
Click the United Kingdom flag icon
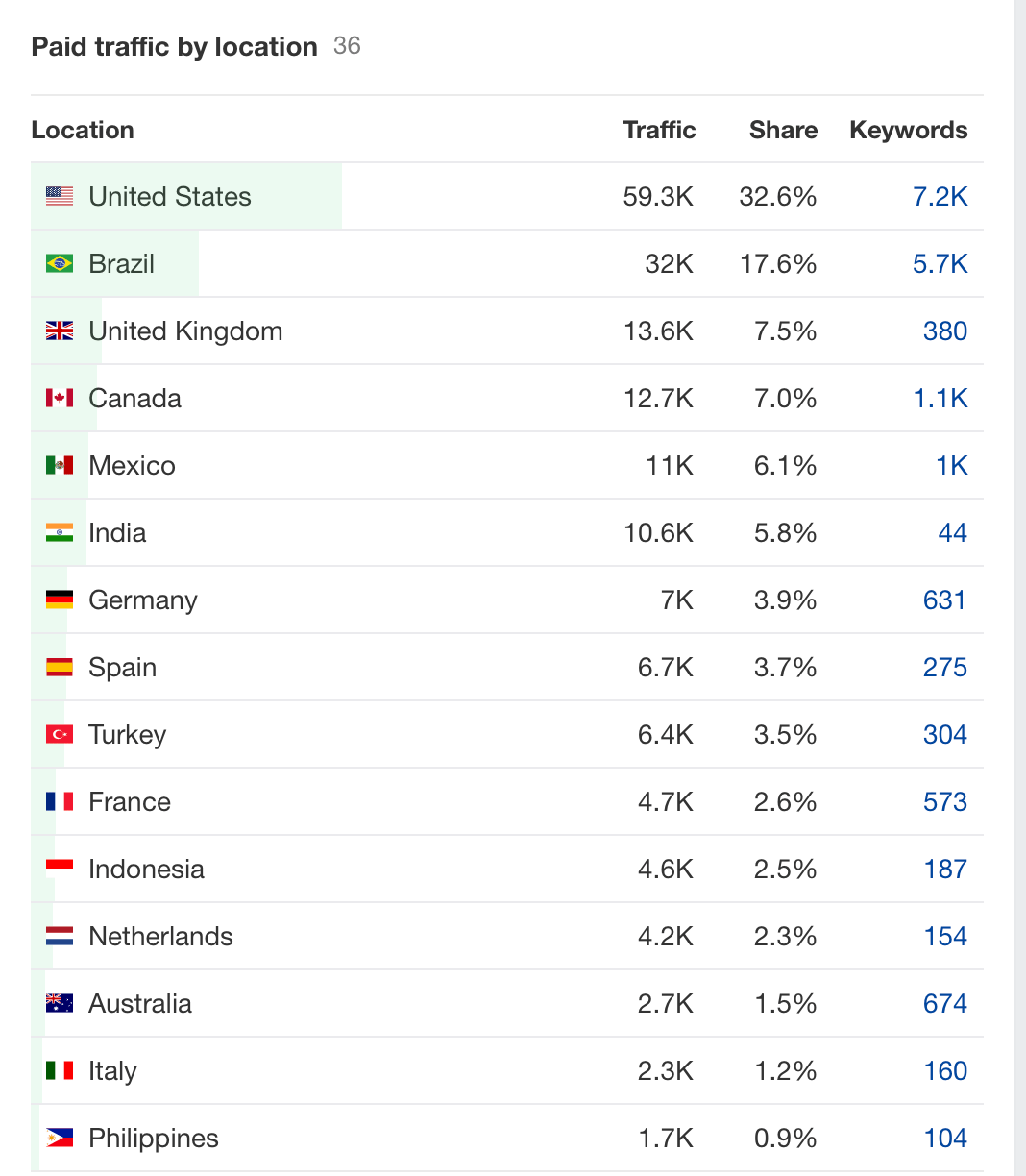pos(59,331)
